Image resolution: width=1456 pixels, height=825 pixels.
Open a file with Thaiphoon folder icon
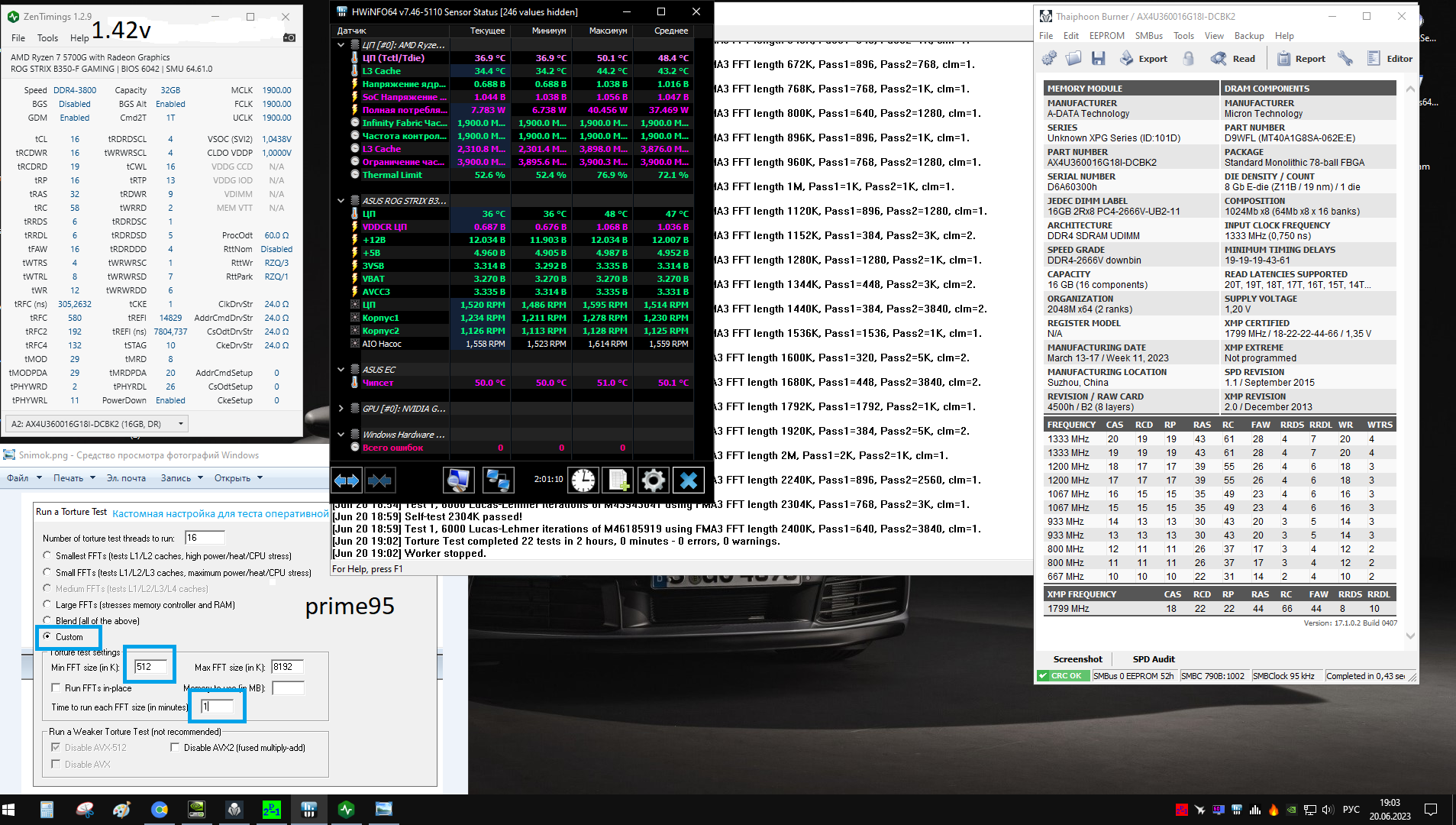click(1073, 59)
